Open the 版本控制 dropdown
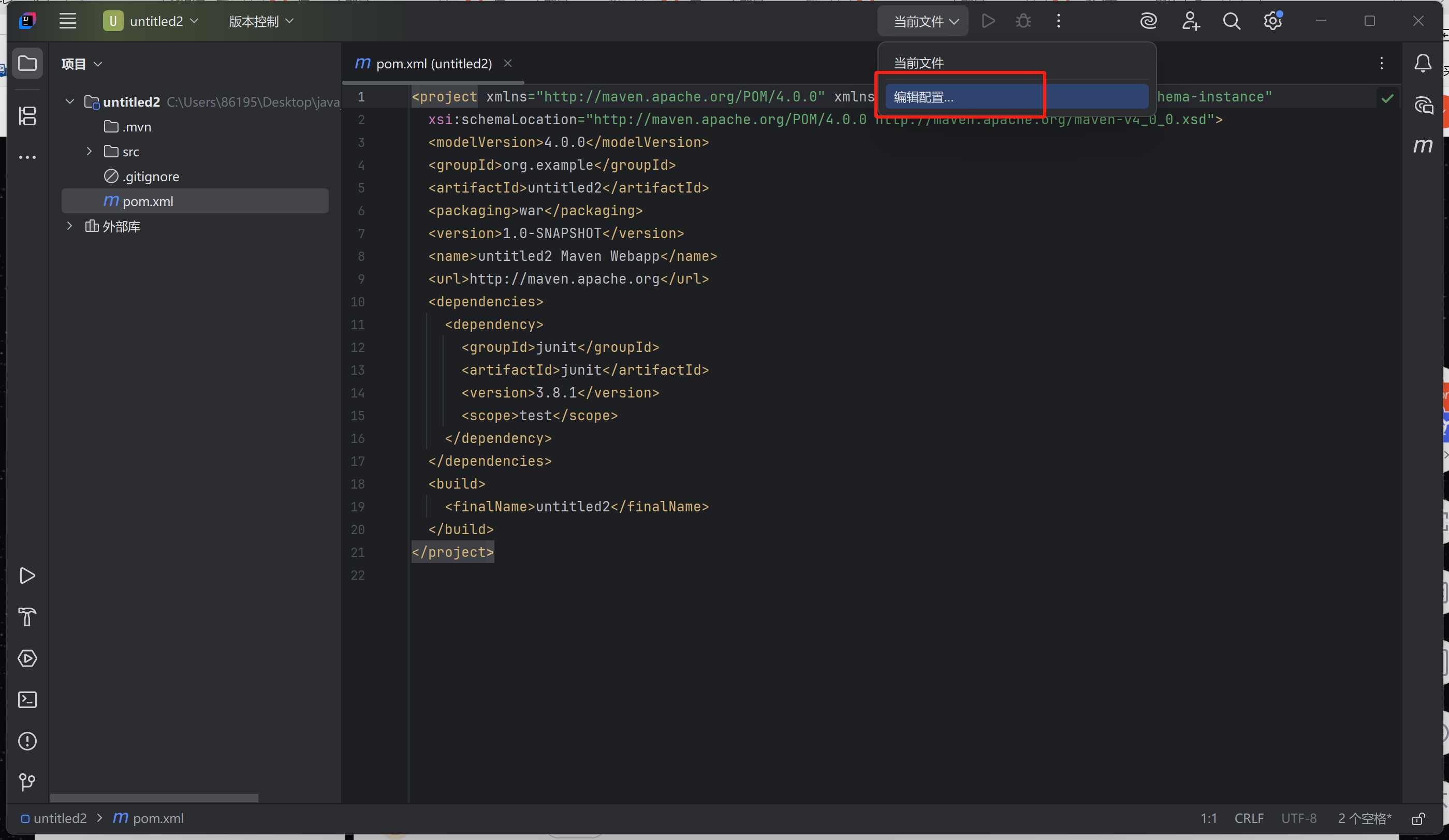Screen dimensions: 1449x840 click(261, 21)
